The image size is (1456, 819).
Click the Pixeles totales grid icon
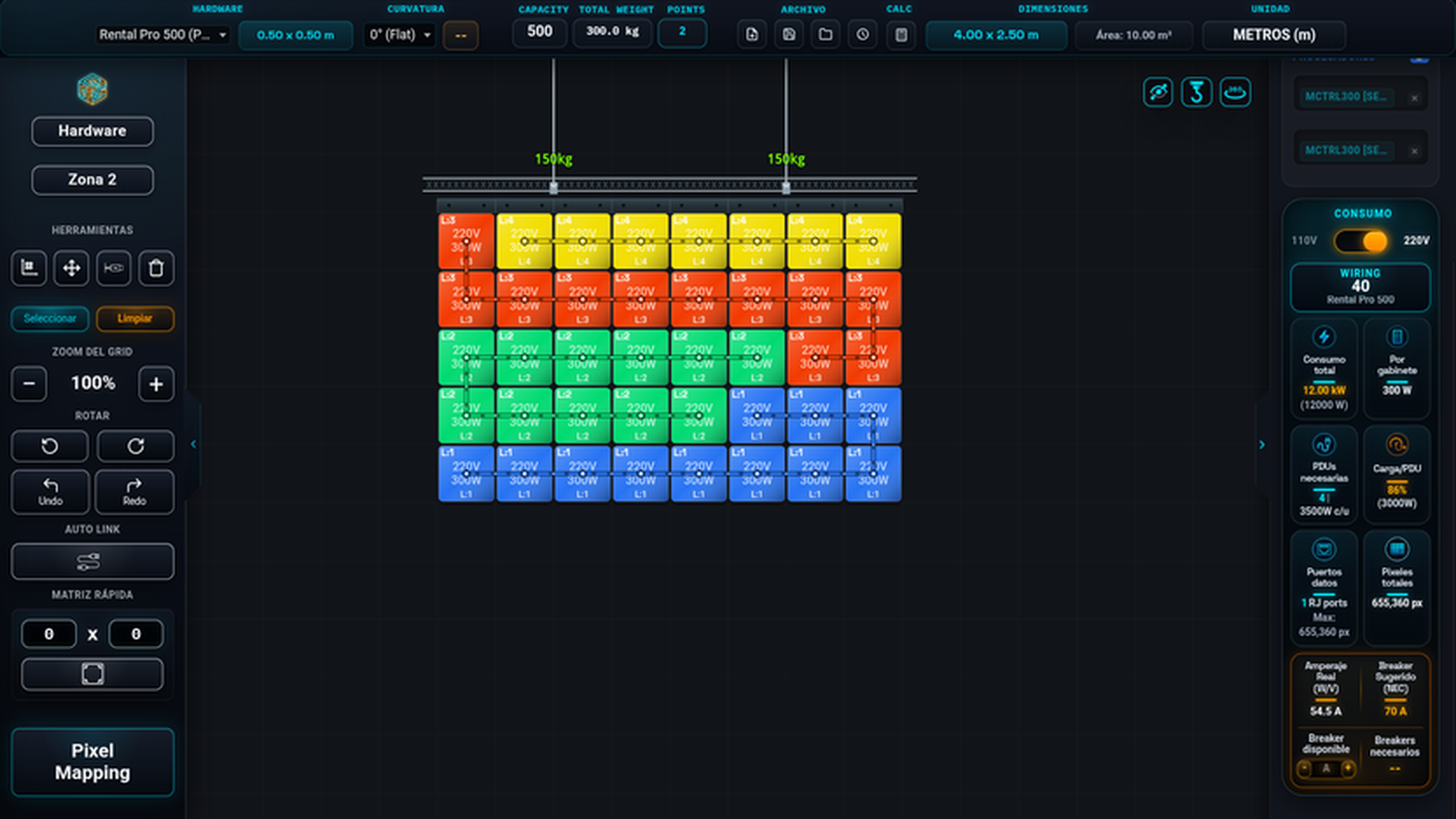point(1397,549)
